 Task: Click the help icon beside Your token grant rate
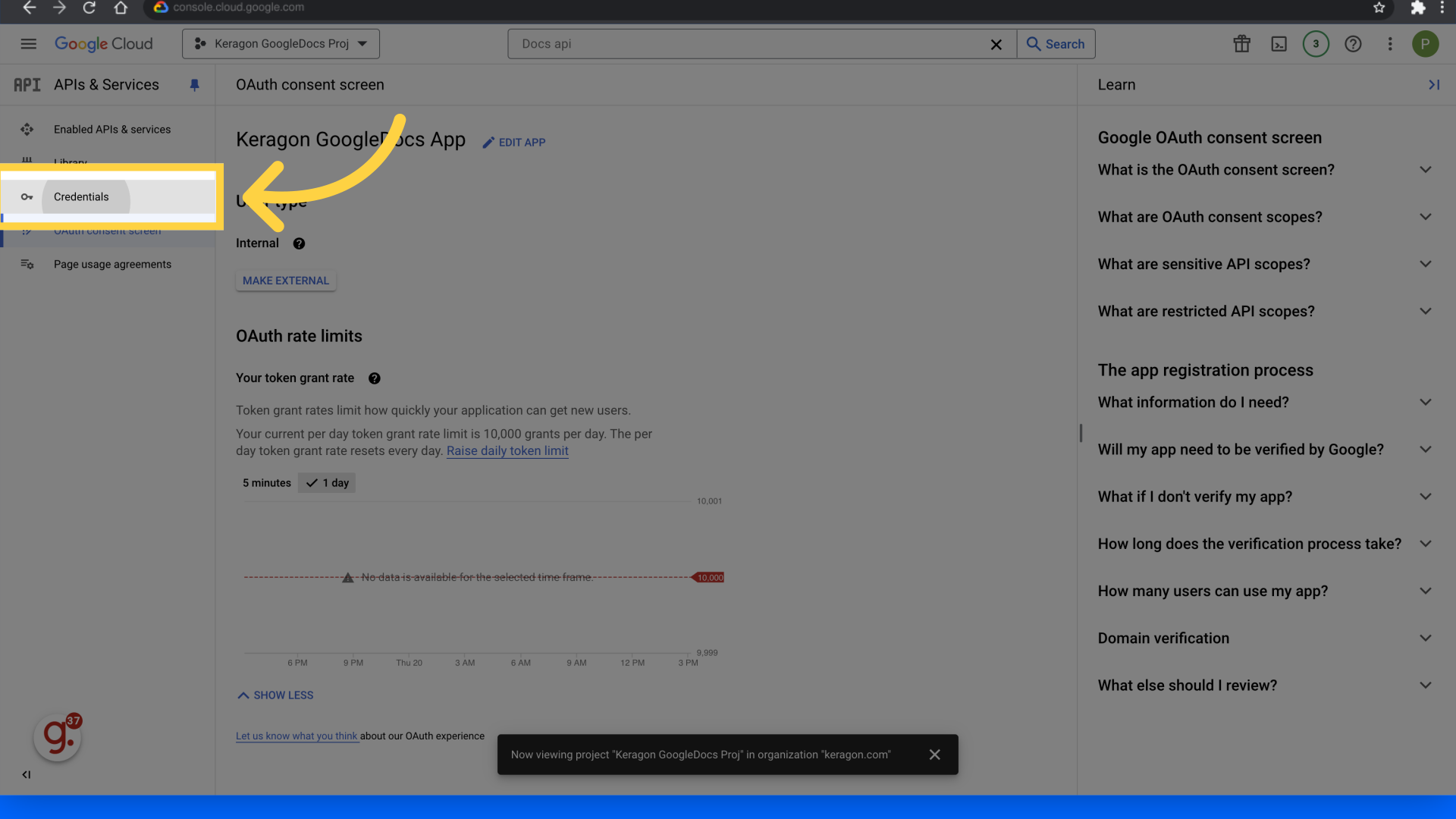(x=374, y=378)
